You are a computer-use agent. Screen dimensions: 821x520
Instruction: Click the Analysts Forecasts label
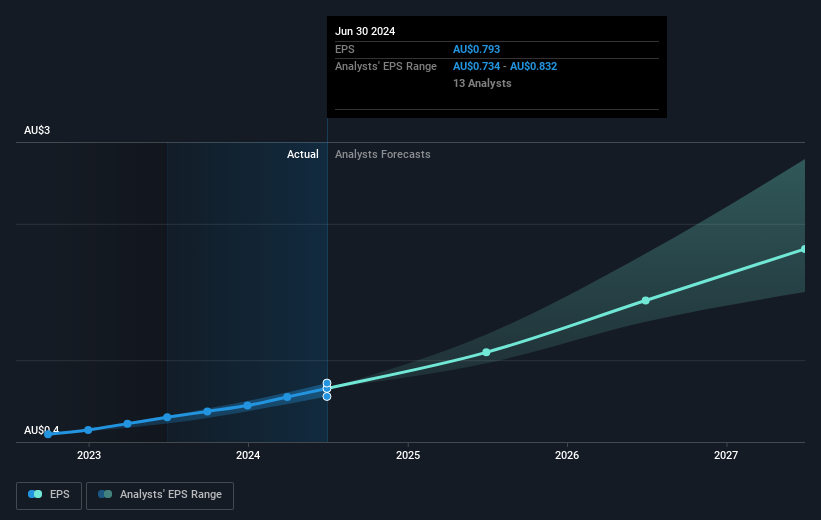[x=383, y=154]
